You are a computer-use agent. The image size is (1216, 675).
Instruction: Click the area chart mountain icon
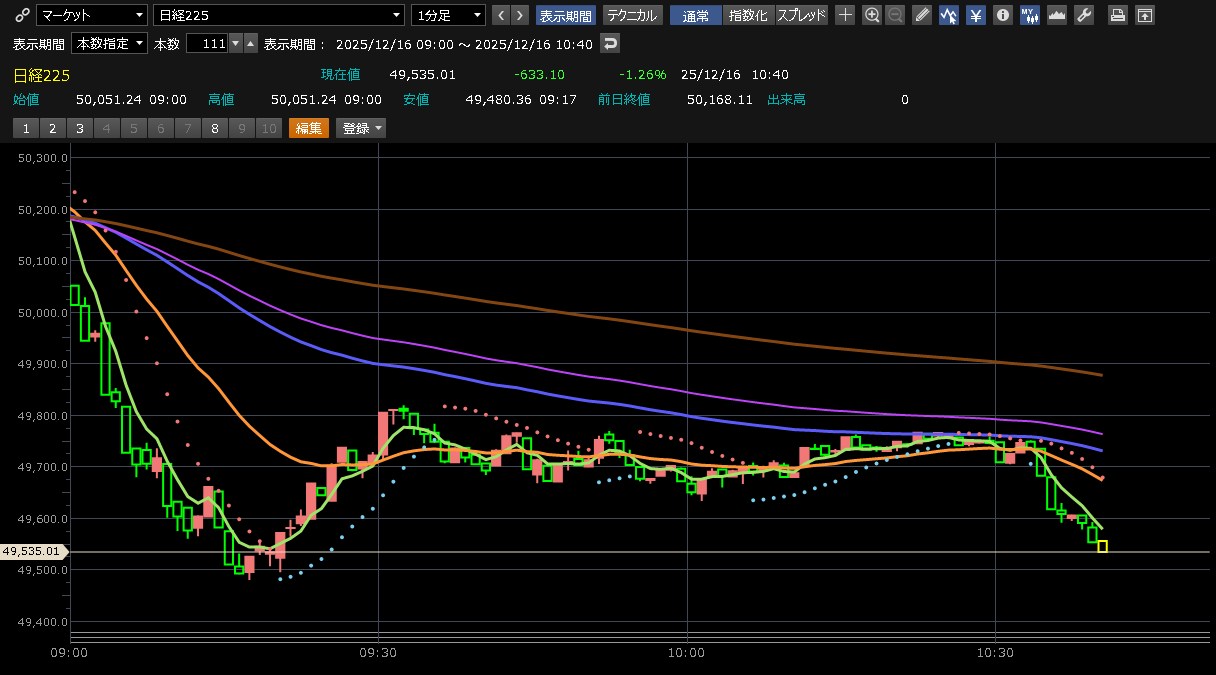point(1057,15)
